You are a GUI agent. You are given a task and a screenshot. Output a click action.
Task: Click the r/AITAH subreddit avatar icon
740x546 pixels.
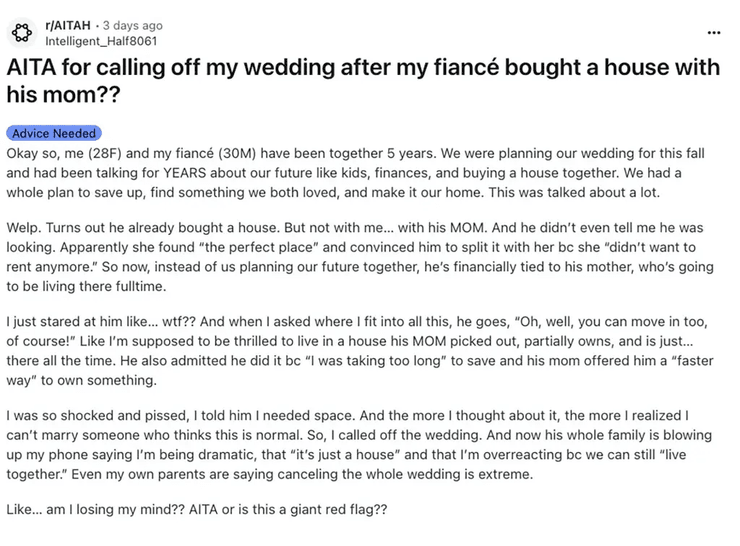tap(23, 33)
